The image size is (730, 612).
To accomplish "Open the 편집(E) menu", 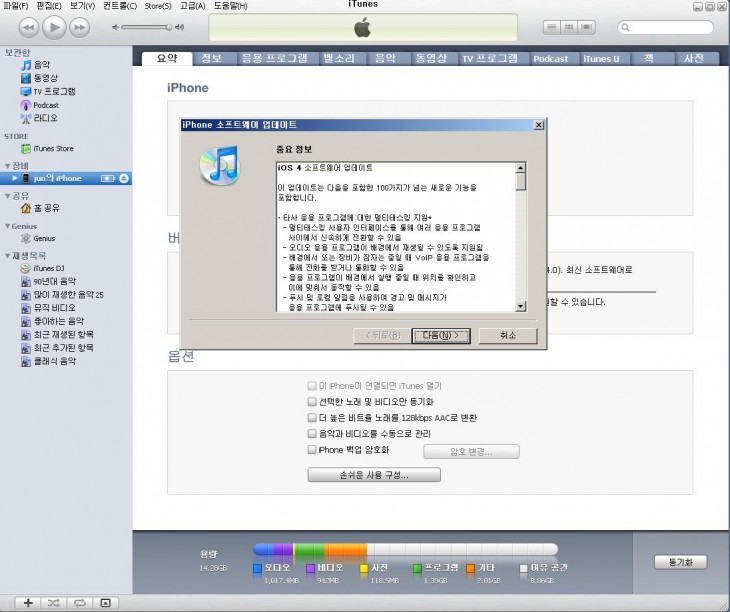I will (49, 6).
